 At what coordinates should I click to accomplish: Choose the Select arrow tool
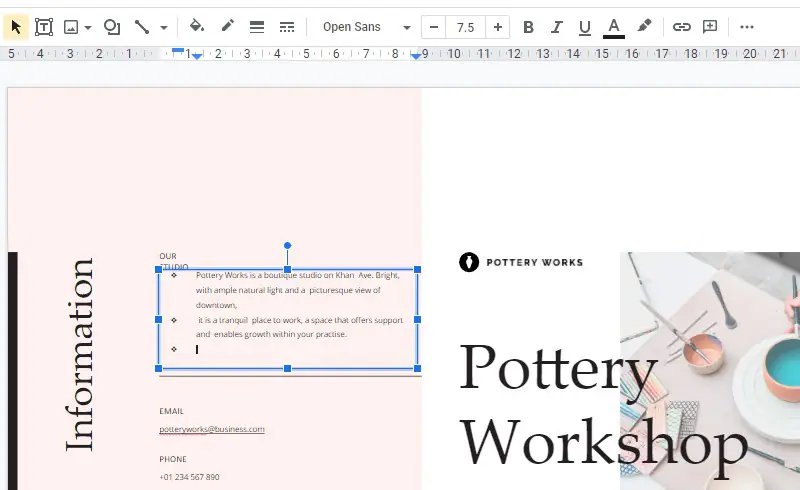click(x=16, y=27)
